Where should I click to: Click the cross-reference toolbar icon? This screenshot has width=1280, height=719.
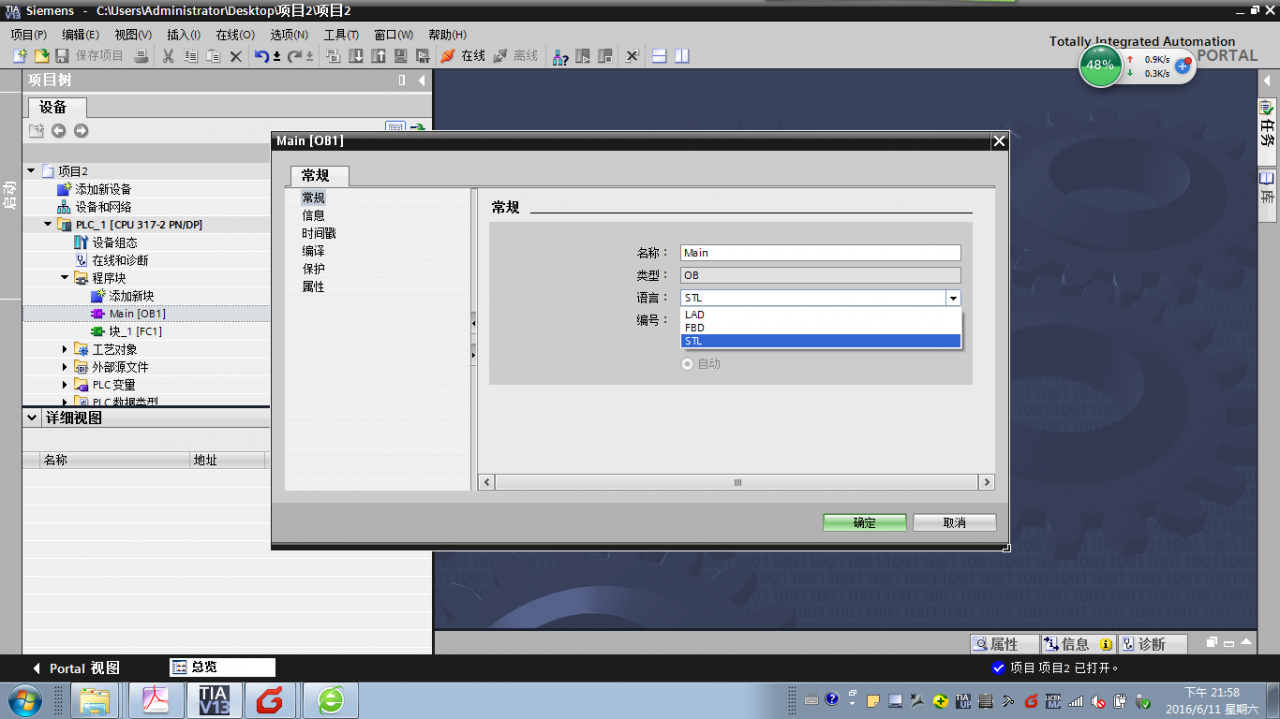(632, 56)
